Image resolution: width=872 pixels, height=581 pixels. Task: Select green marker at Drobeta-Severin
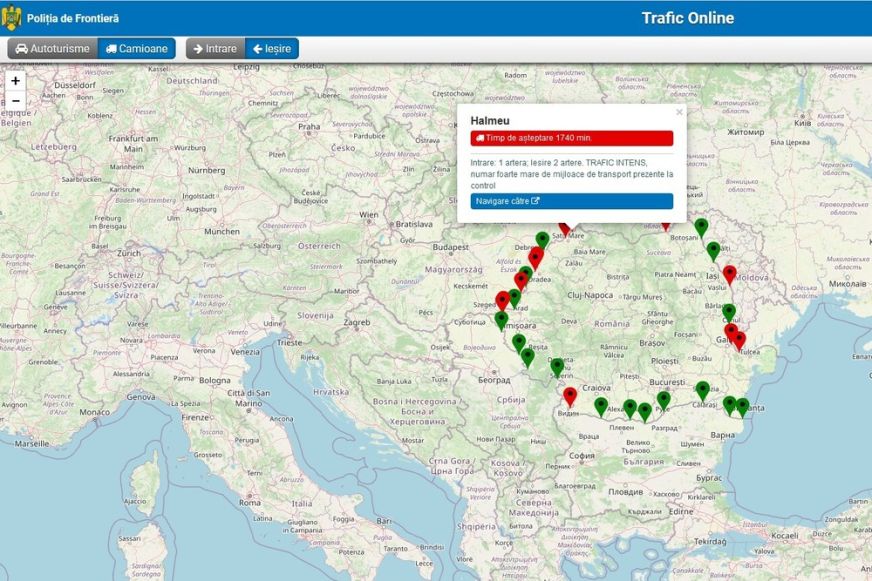[557, 368]
